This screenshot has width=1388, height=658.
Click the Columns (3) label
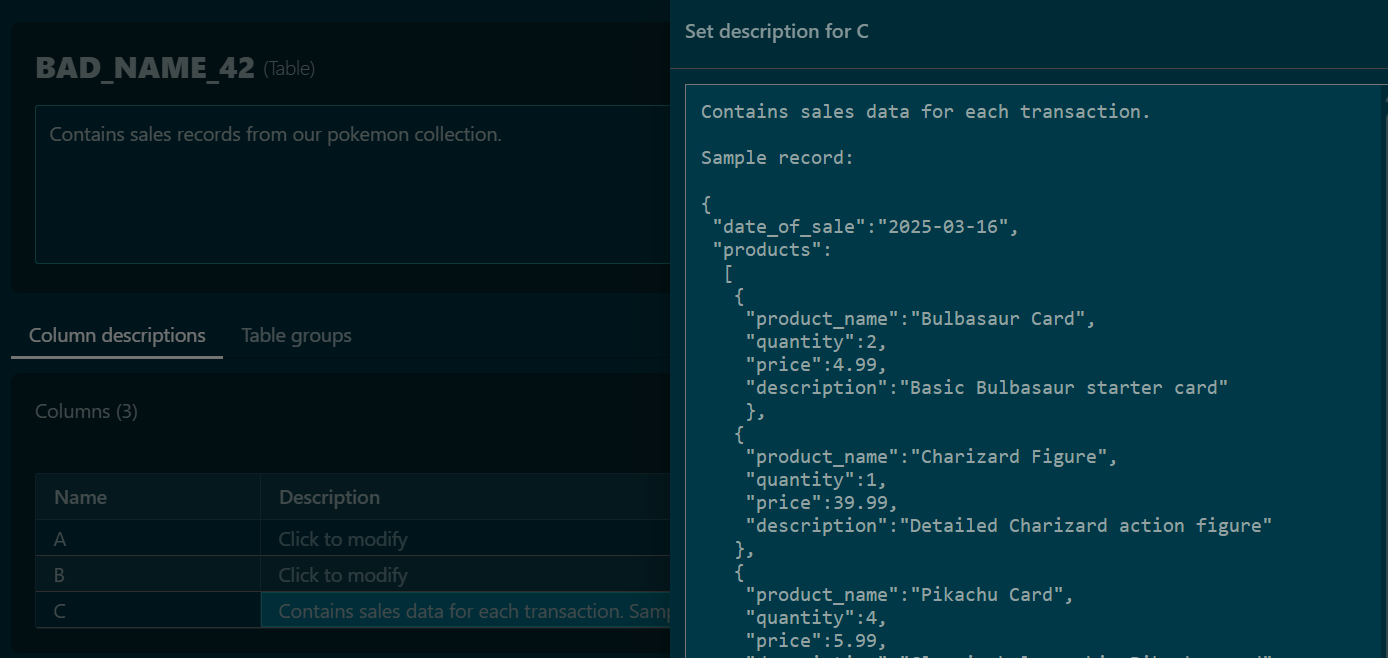(x=86, y=411)
